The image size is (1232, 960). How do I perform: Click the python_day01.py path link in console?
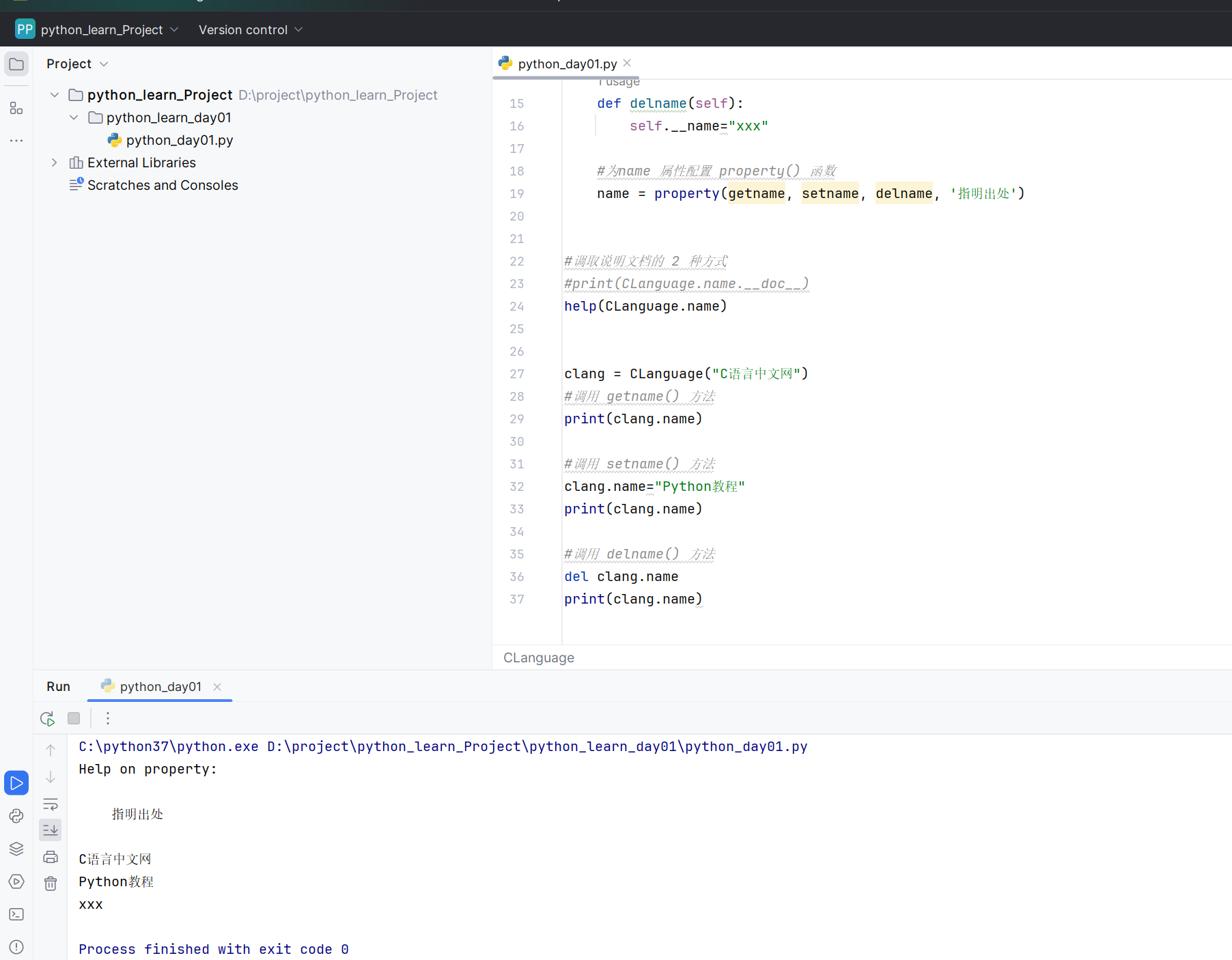pos(537,746)
